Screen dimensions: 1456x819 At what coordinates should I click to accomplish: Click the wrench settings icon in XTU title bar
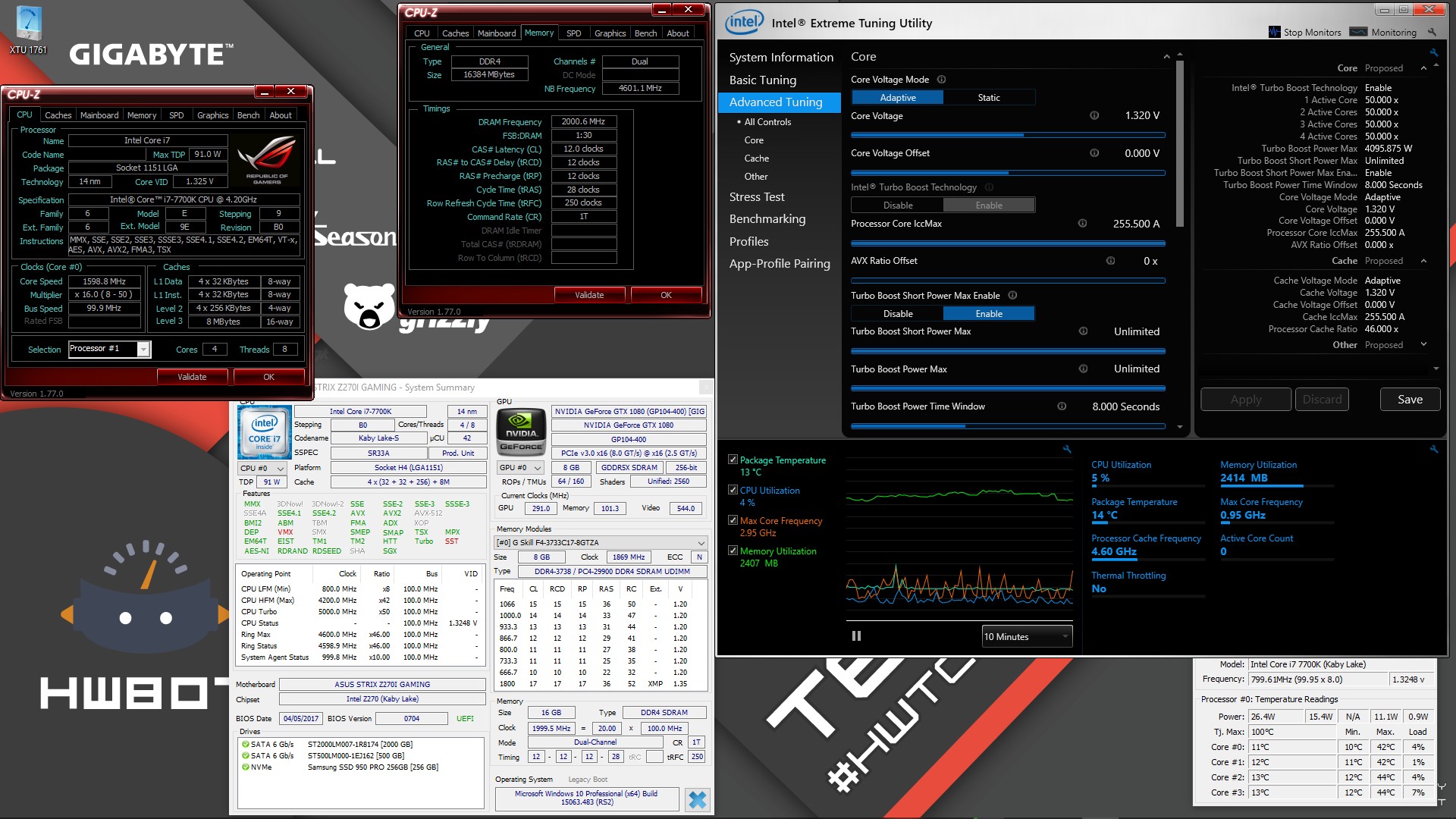point(1432,33)
